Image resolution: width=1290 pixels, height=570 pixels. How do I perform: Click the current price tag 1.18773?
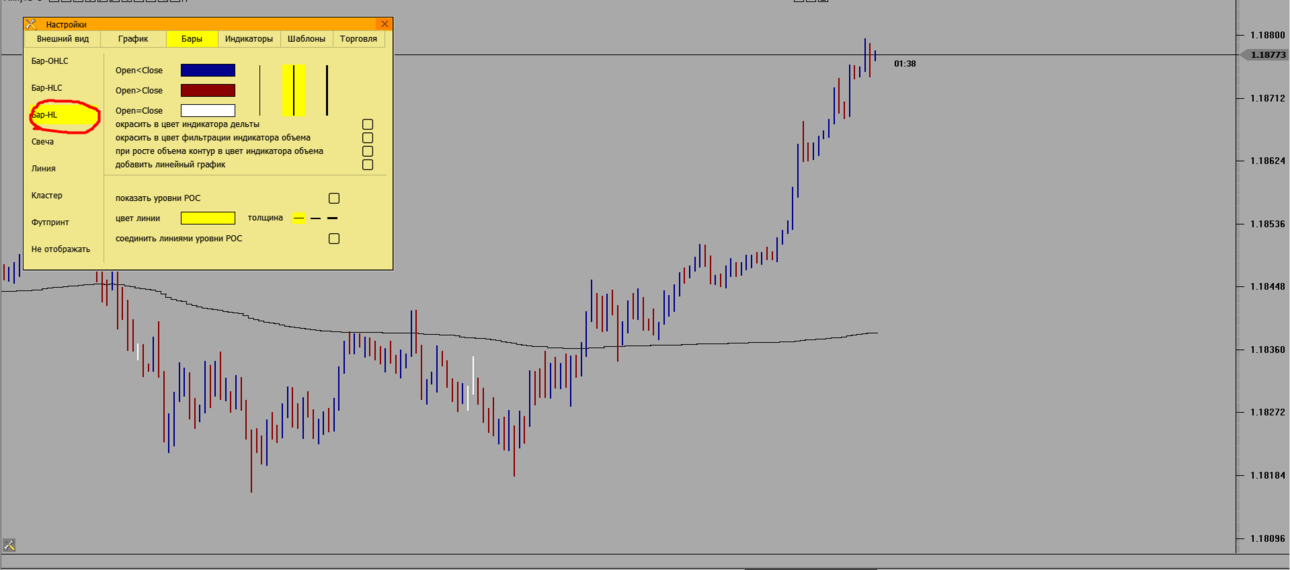1266,55
